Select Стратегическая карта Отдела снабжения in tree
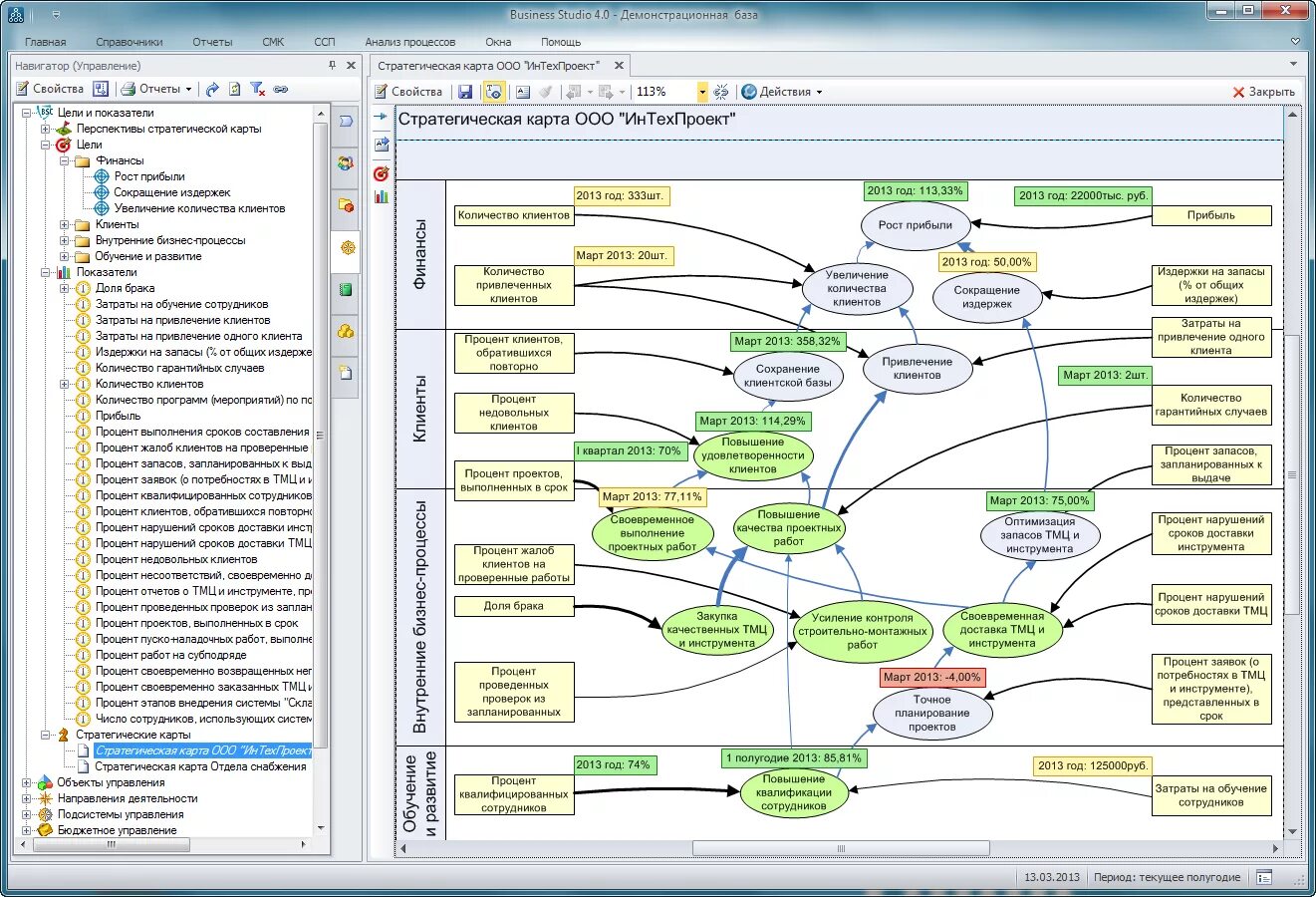 click(200, 766)
